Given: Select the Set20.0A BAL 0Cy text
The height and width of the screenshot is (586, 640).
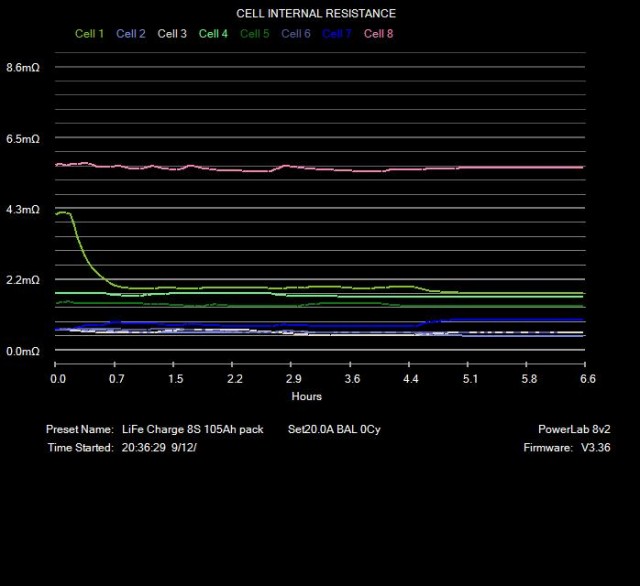Looking at the screenshot, I should coord(334,429).
